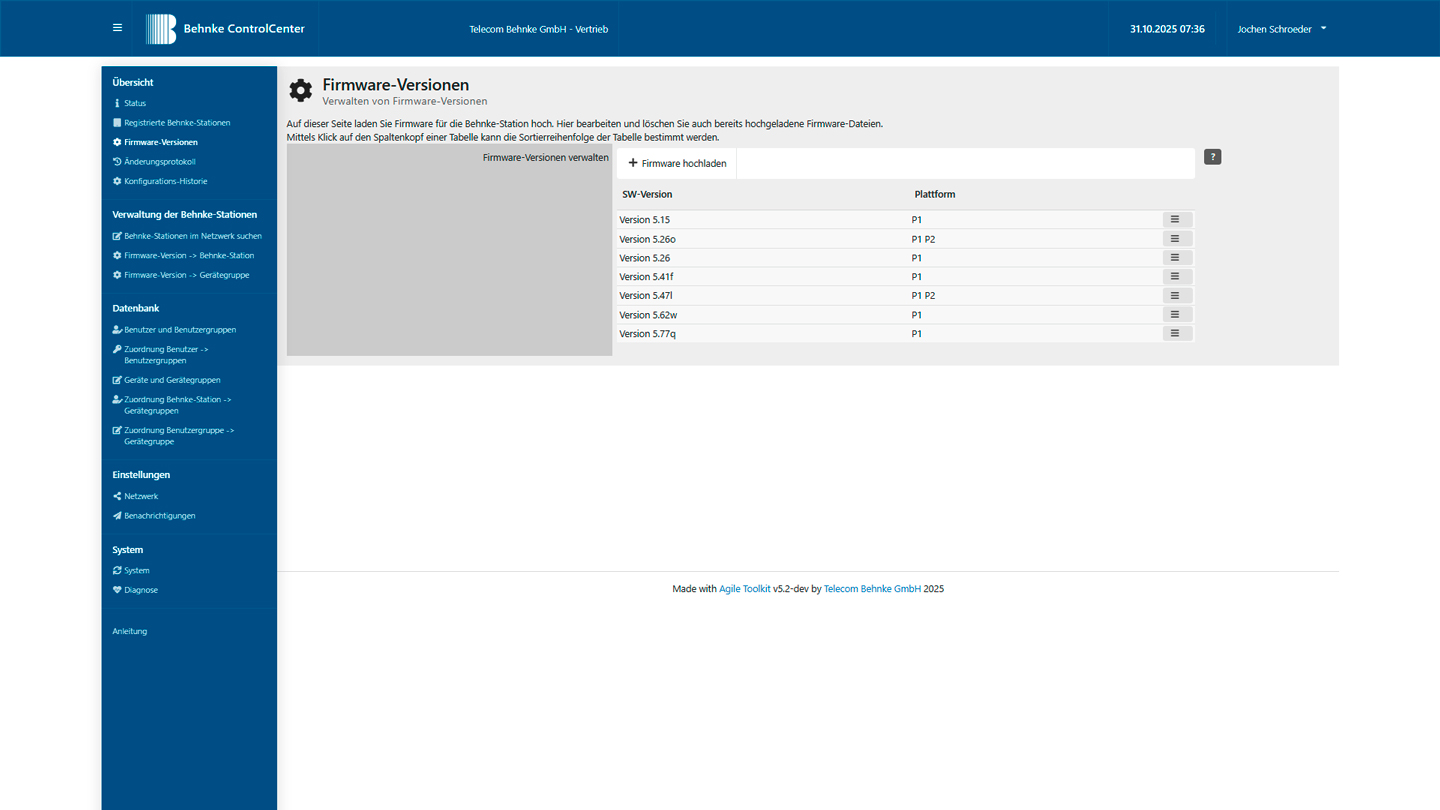Open row menu for Version 5.41f

(x=1175, y=277)
